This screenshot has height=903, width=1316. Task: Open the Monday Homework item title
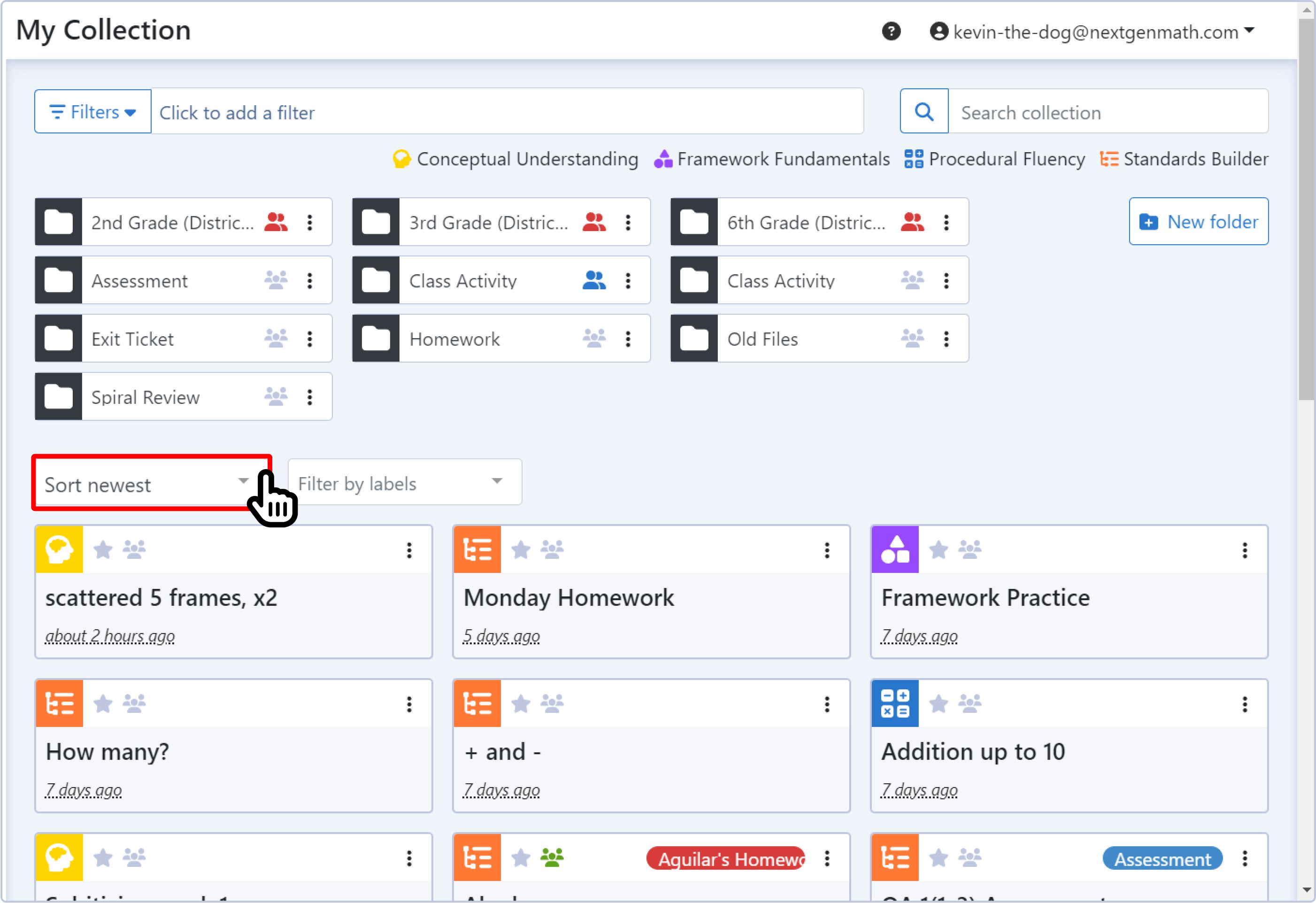tap(569, 598)
